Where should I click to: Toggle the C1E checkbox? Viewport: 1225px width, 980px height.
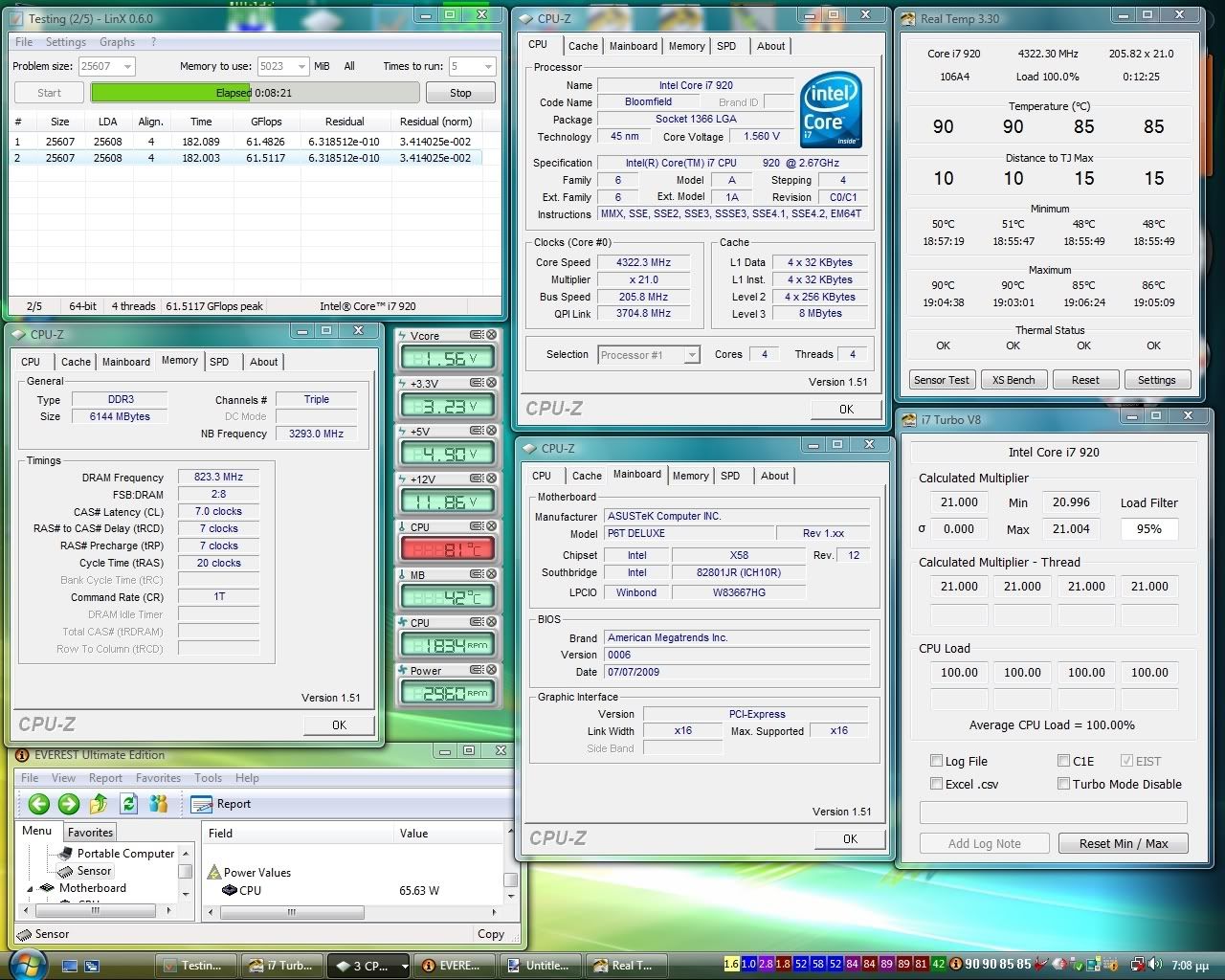coord(1063,761)
